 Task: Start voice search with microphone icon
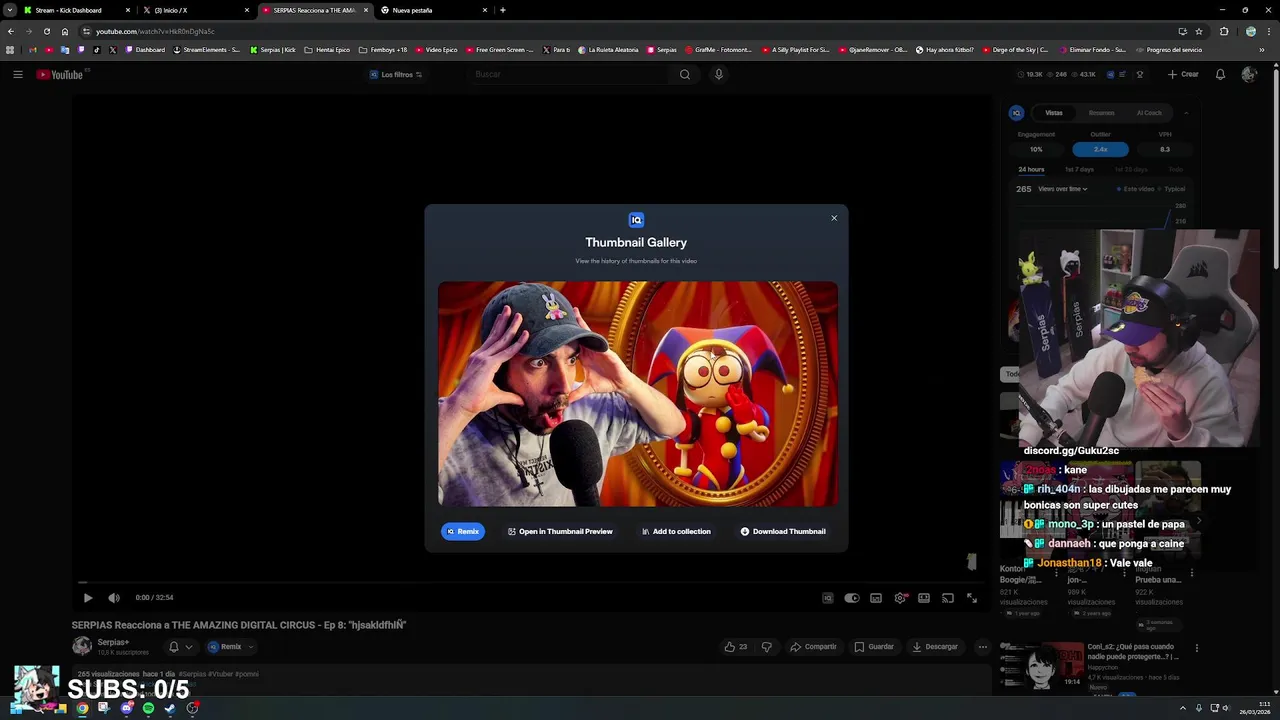tap(718, 74)
